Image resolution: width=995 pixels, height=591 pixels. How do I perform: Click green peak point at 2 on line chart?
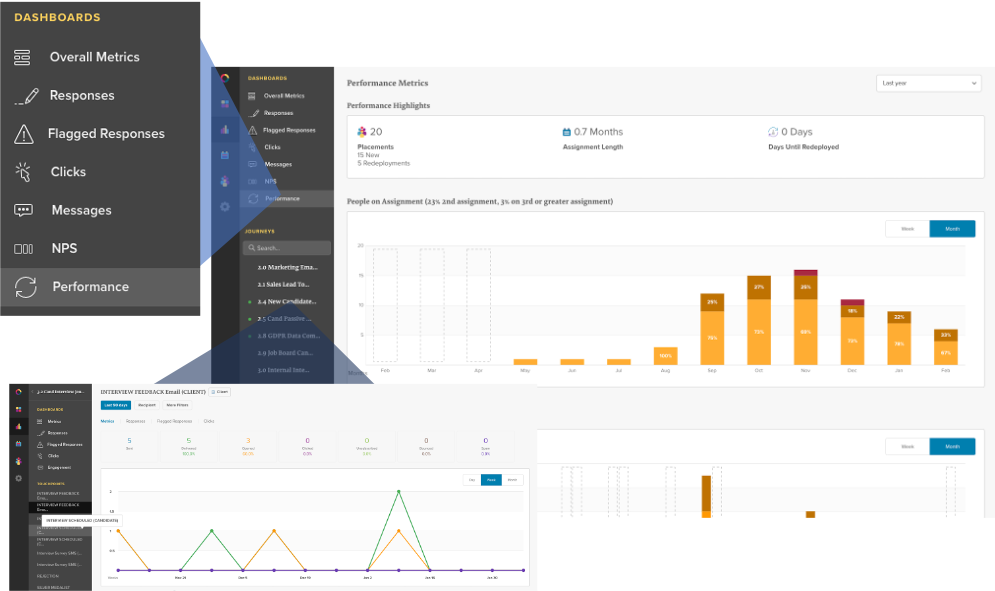[x=399, y=491]
